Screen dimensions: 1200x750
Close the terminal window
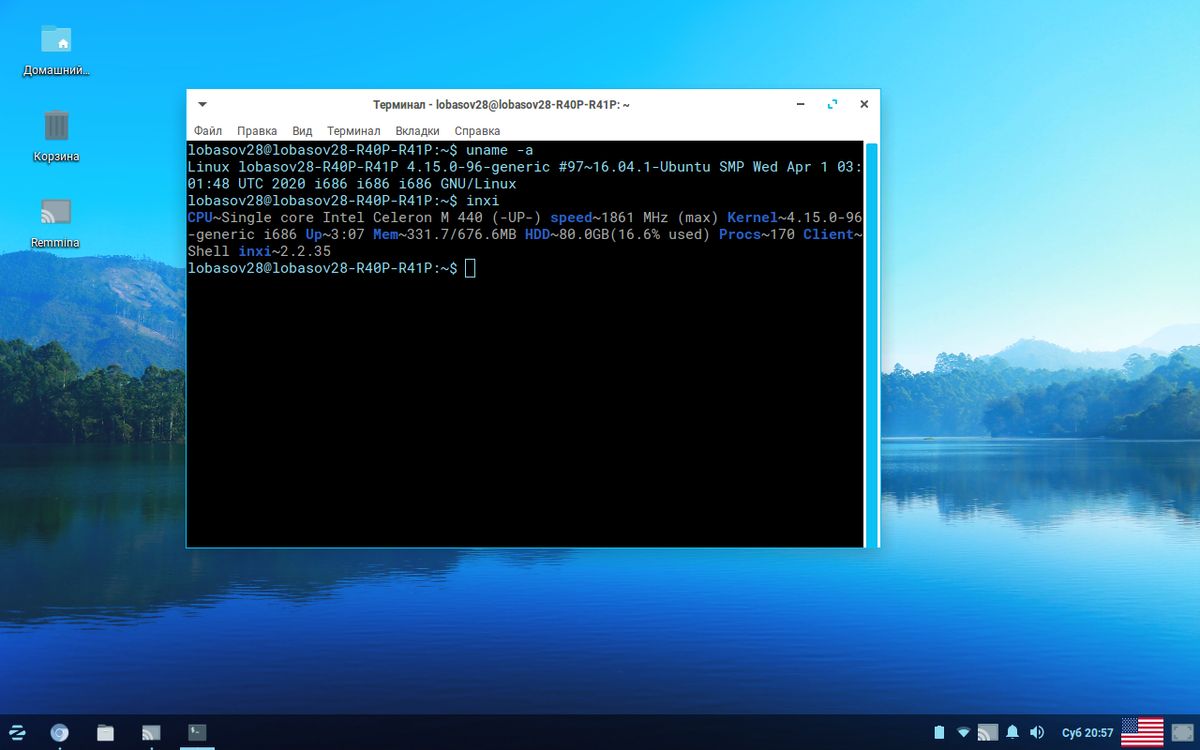(864, 104)
